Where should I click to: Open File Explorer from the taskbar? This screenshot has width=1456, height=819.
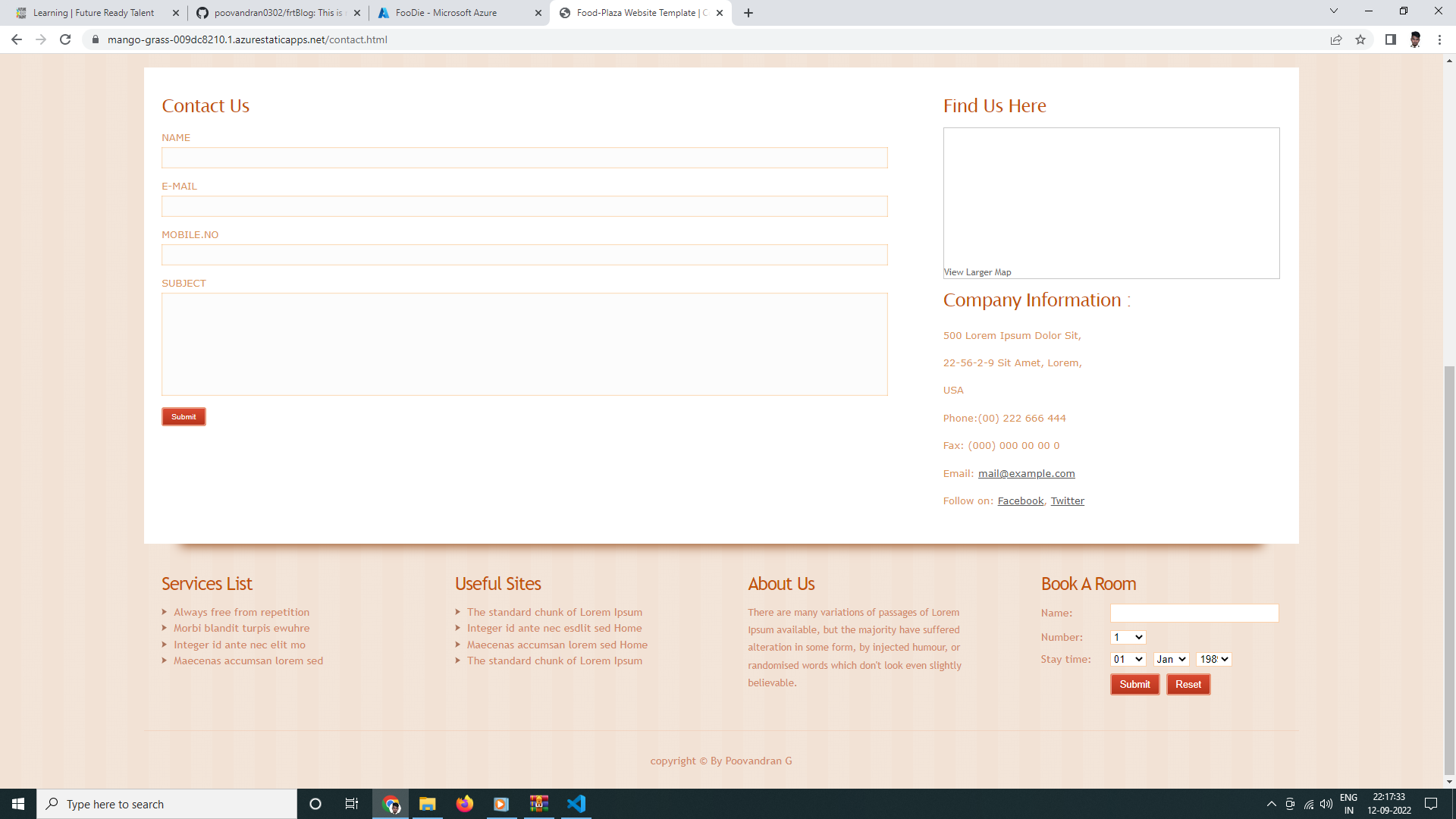click(427, 804)
